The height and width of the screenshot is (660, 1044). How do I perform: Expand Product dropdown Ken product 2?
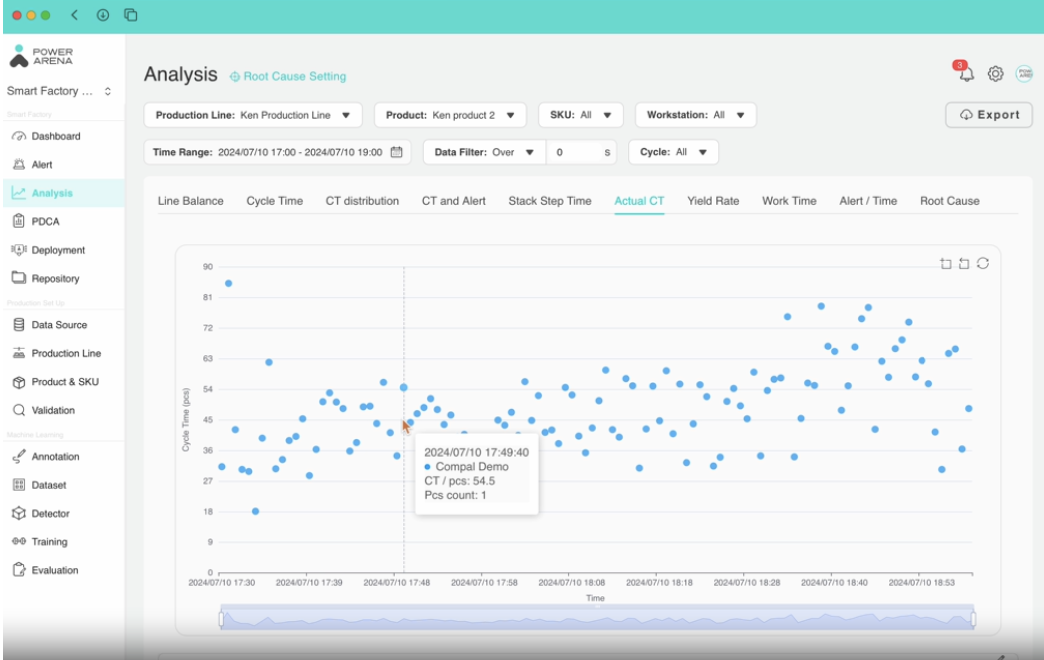tap(450, 115)
